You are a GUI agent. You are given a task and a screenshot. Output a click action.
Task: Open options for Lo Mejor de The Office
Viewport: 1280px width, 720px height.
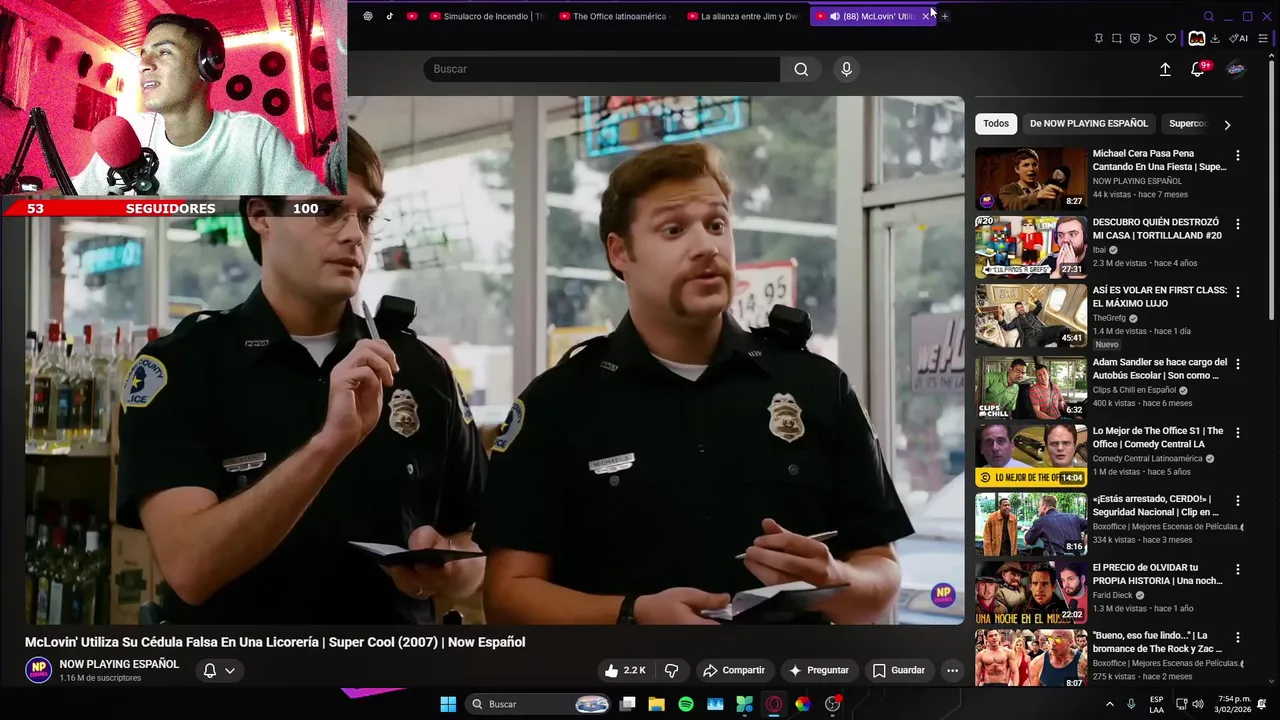pos(1238,433)
